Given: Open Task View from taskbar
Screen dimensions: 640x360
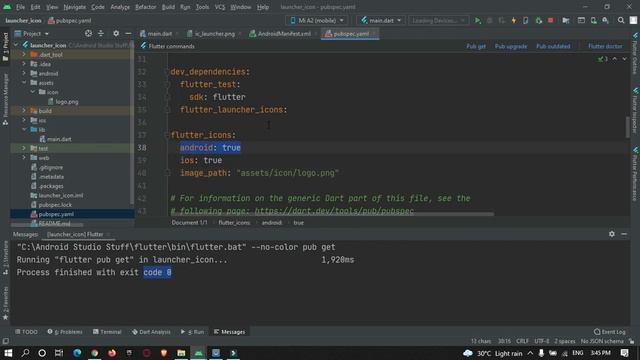Looking at the screenshot, I should [x=59, y=353].
